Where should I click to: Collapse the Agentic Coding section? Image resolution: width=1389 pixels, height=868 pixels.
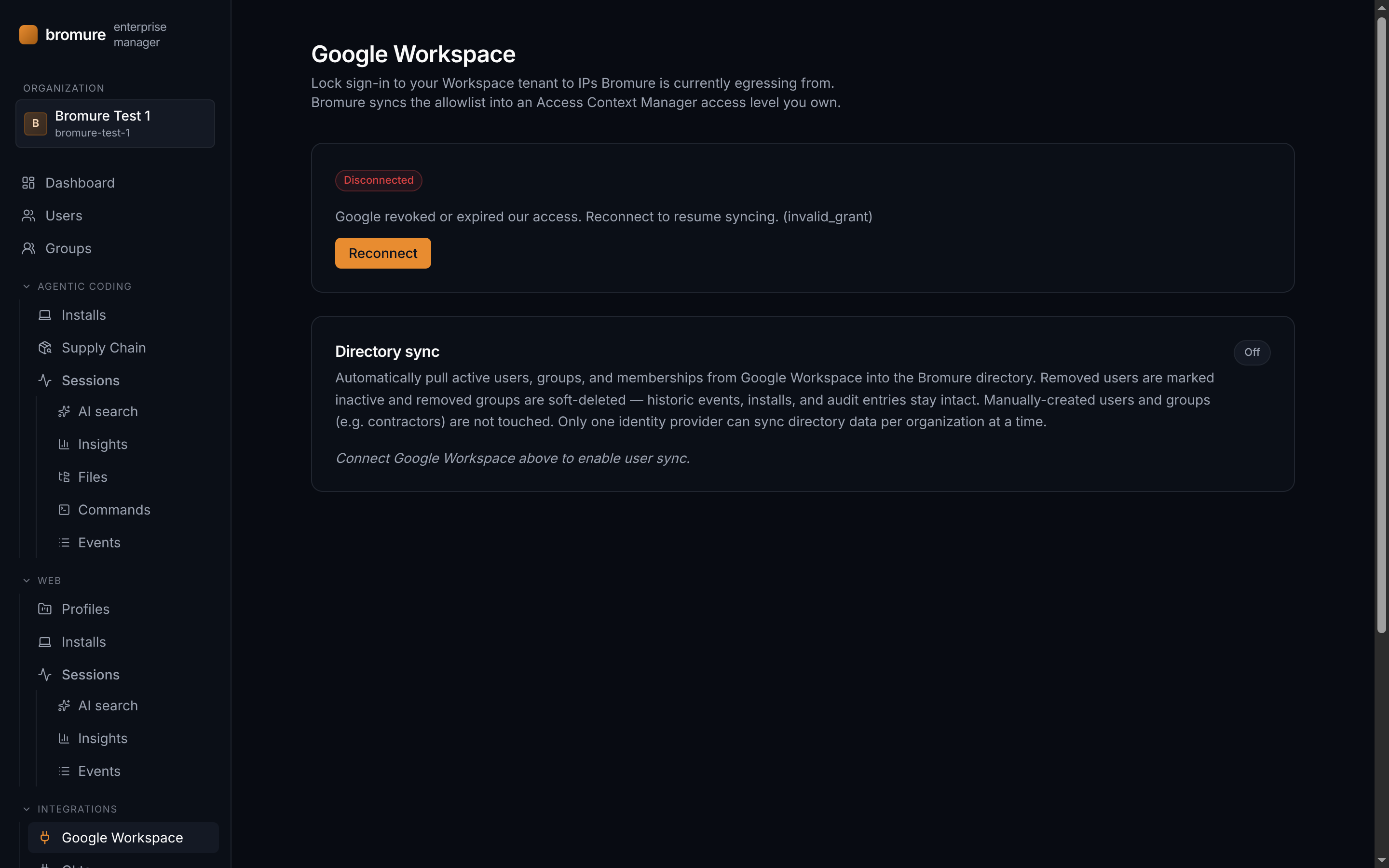click(27, 286)
